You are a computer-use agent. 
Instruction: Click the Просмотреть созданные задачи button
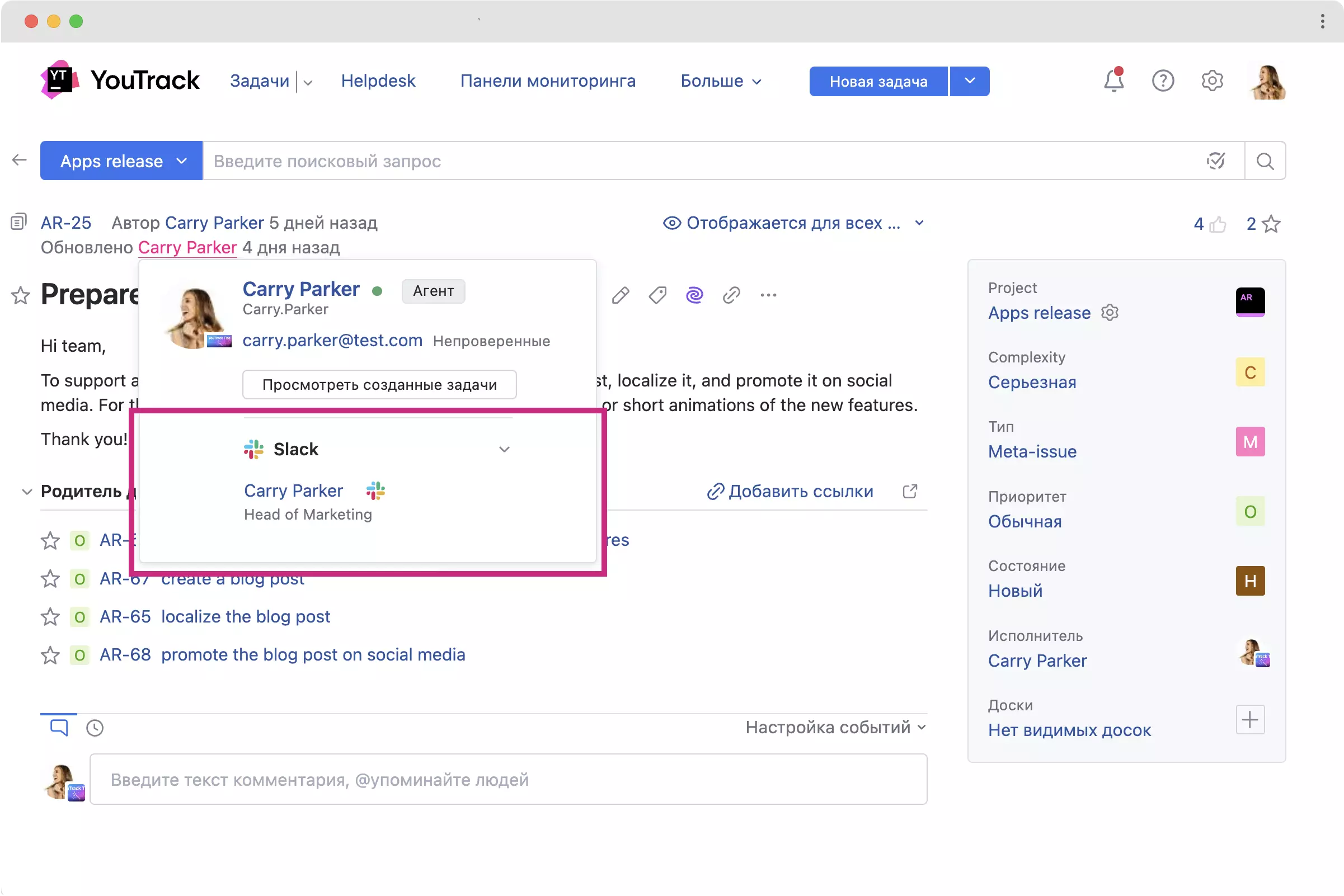379,385
